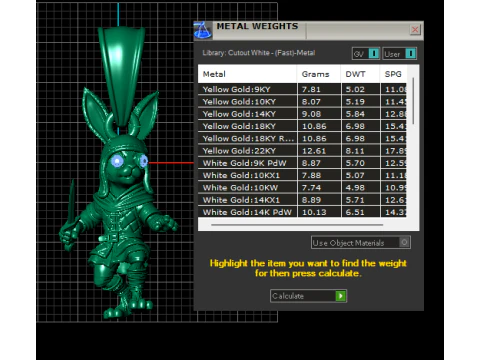Select the White Gold:14K PdW row
The width and height of the screenshot is (480, 360).
point(302,212)
